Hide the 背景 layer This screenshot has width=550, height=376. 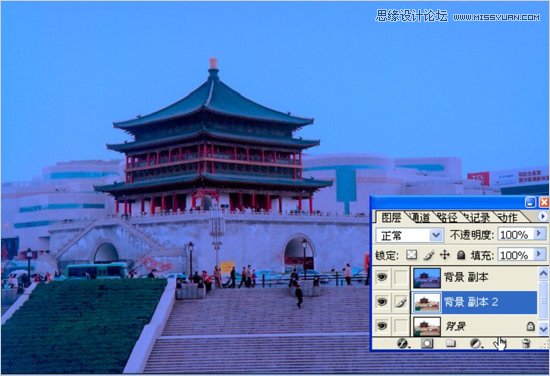point(382,326)
